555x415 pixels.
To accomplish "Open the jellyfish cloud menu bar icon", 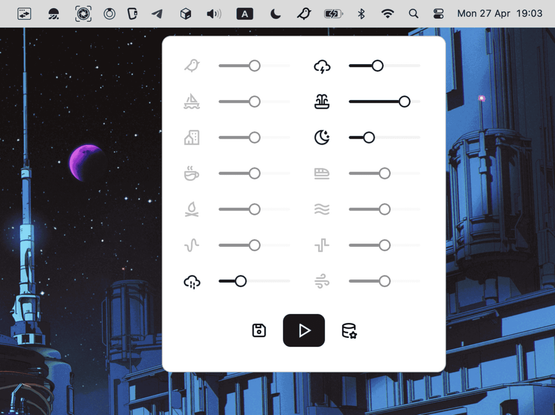I will (53, 14).
